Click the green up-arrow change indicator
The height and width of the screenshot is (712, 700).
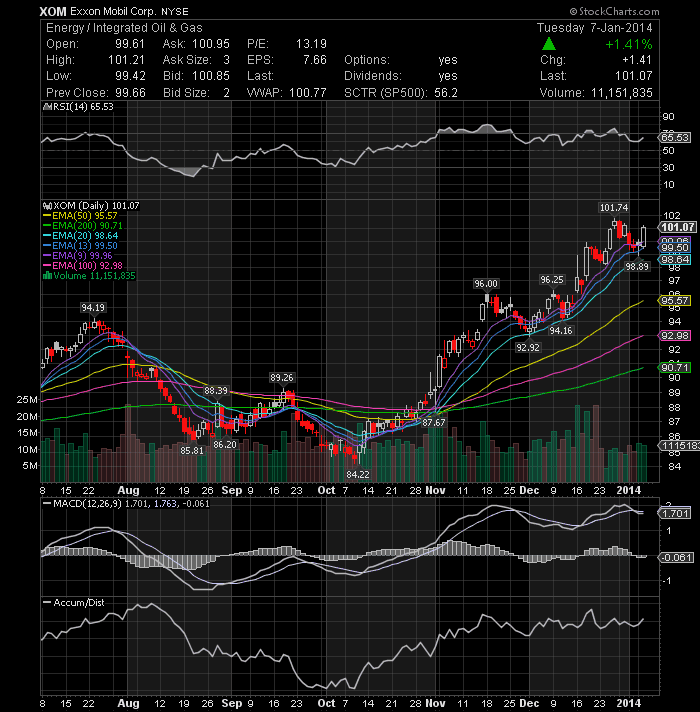point(549,44)
